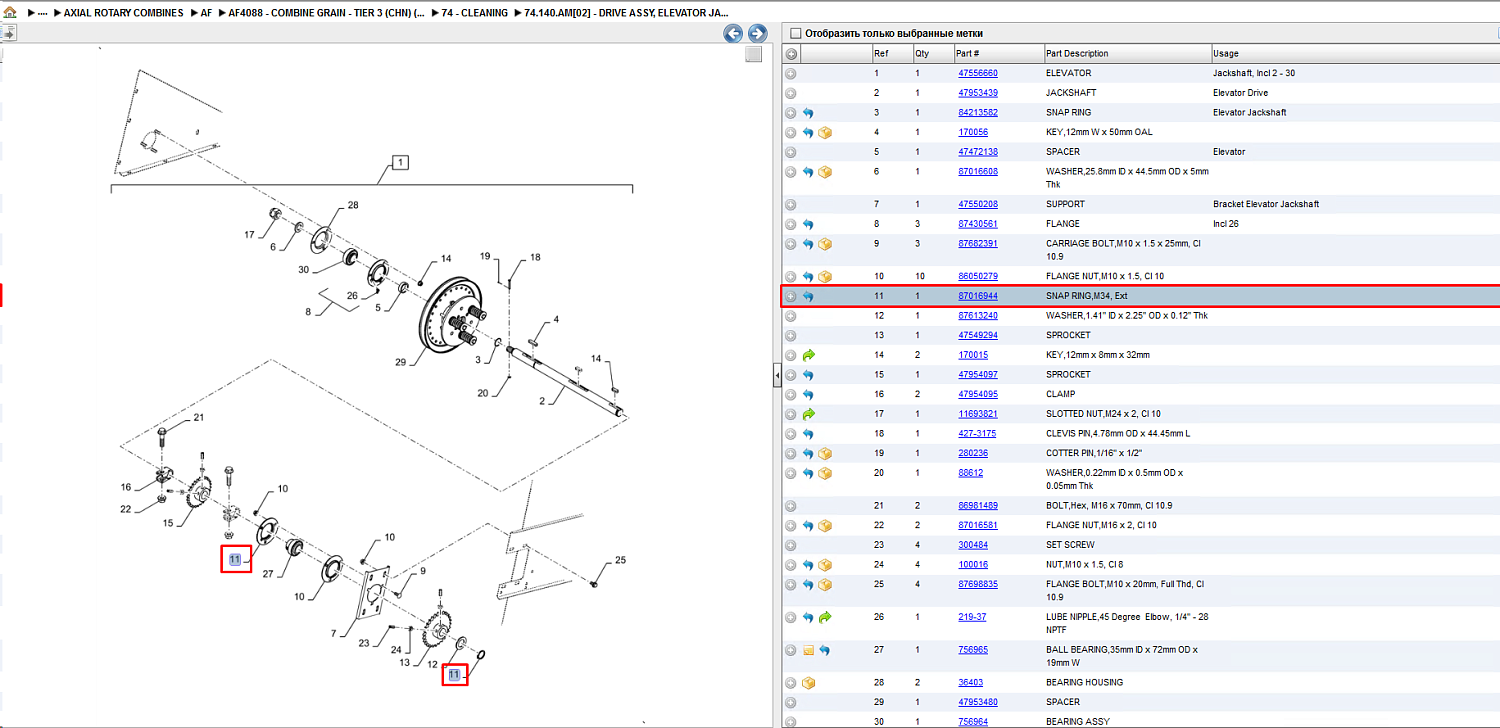Click blue arrow for CLAMP row
The width and height of the screenshot is (1500, 728).
point(808,394)
